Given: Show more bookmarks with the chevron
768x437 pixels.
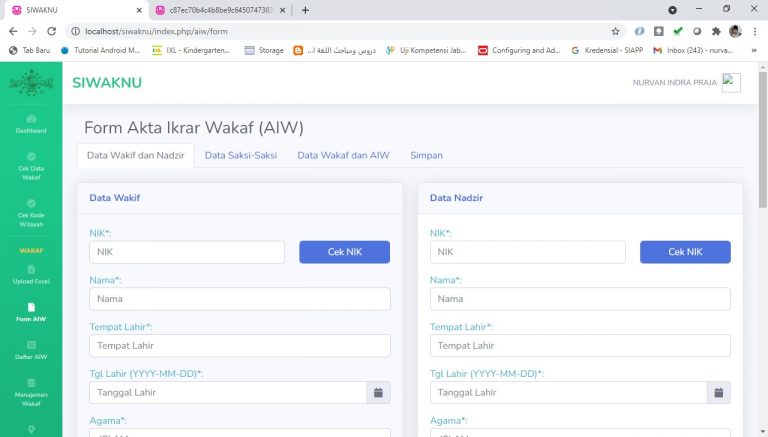Looking at the screenshot, I should point(754,50).
